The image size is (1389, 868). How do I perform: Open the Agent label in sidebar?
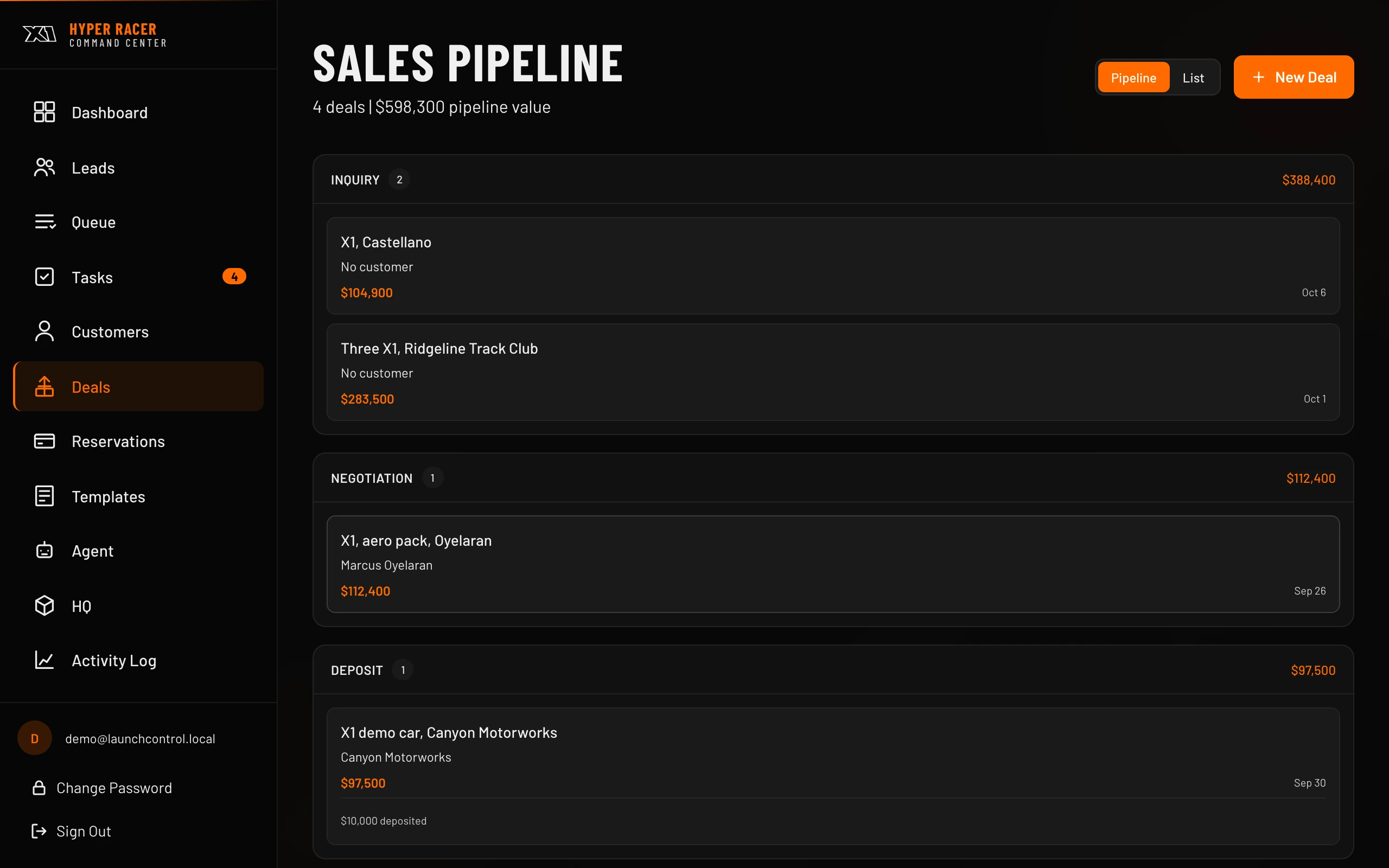pos(92,551)
